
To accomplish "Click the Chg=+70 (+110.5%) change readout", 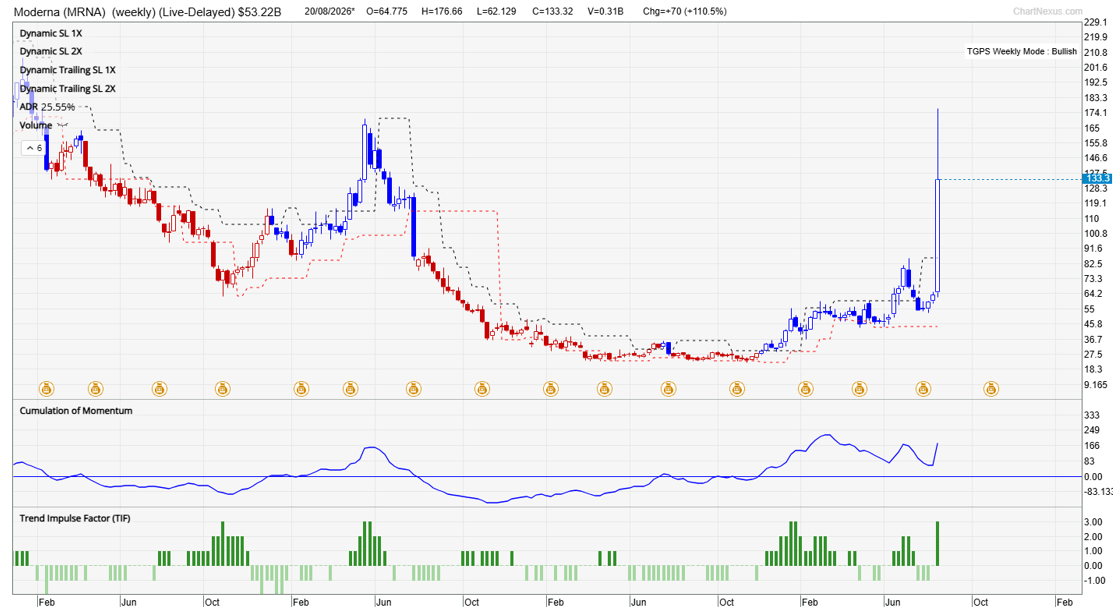I will click(684, 11).
